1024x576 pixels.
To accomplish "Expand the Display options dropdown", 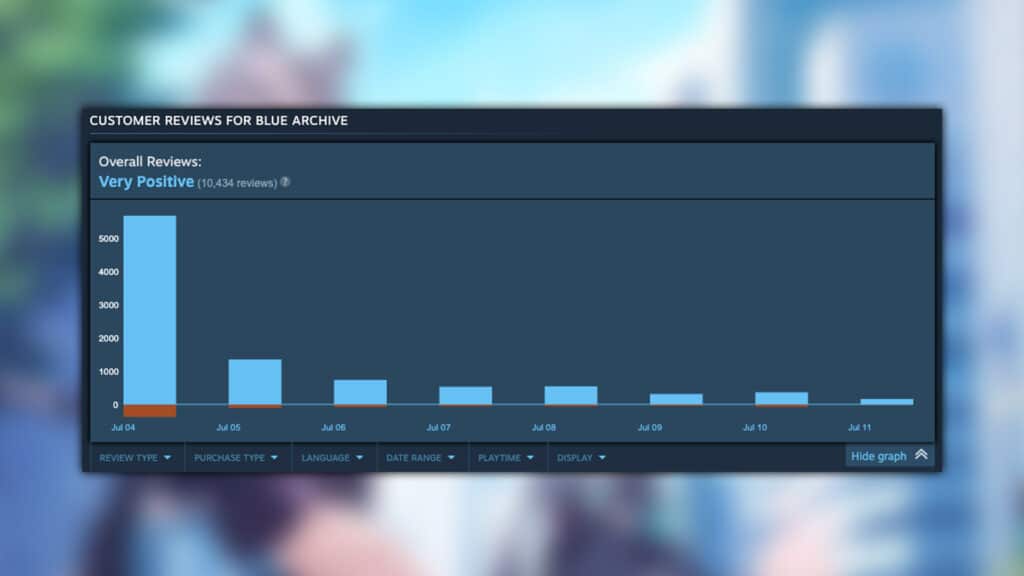I will pyautogui.click(x=581, y=458).
